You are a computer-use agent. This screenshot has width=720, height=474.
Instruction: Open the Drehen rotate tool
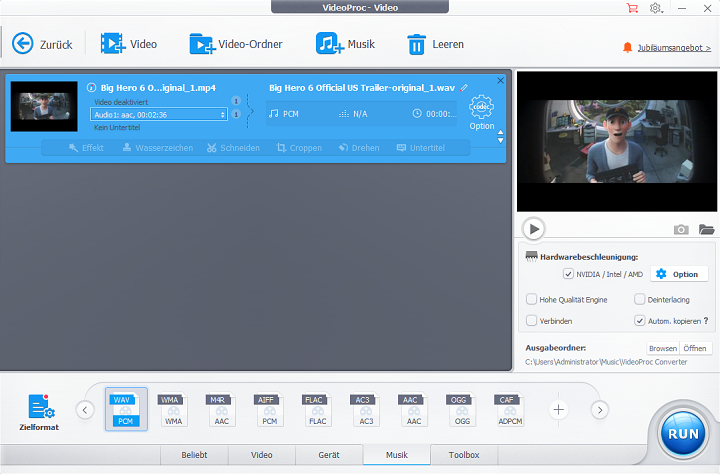click(359, 148)
